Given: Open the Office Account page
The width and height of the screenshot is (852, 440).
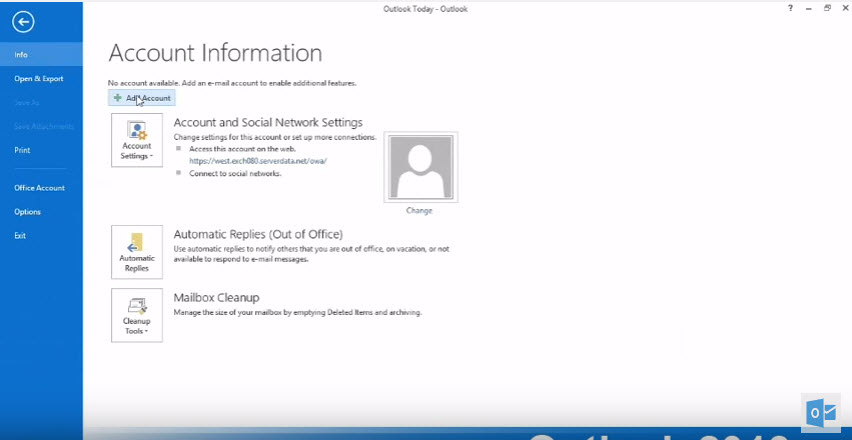Looking at the screenshot, I should click(41, 188).
